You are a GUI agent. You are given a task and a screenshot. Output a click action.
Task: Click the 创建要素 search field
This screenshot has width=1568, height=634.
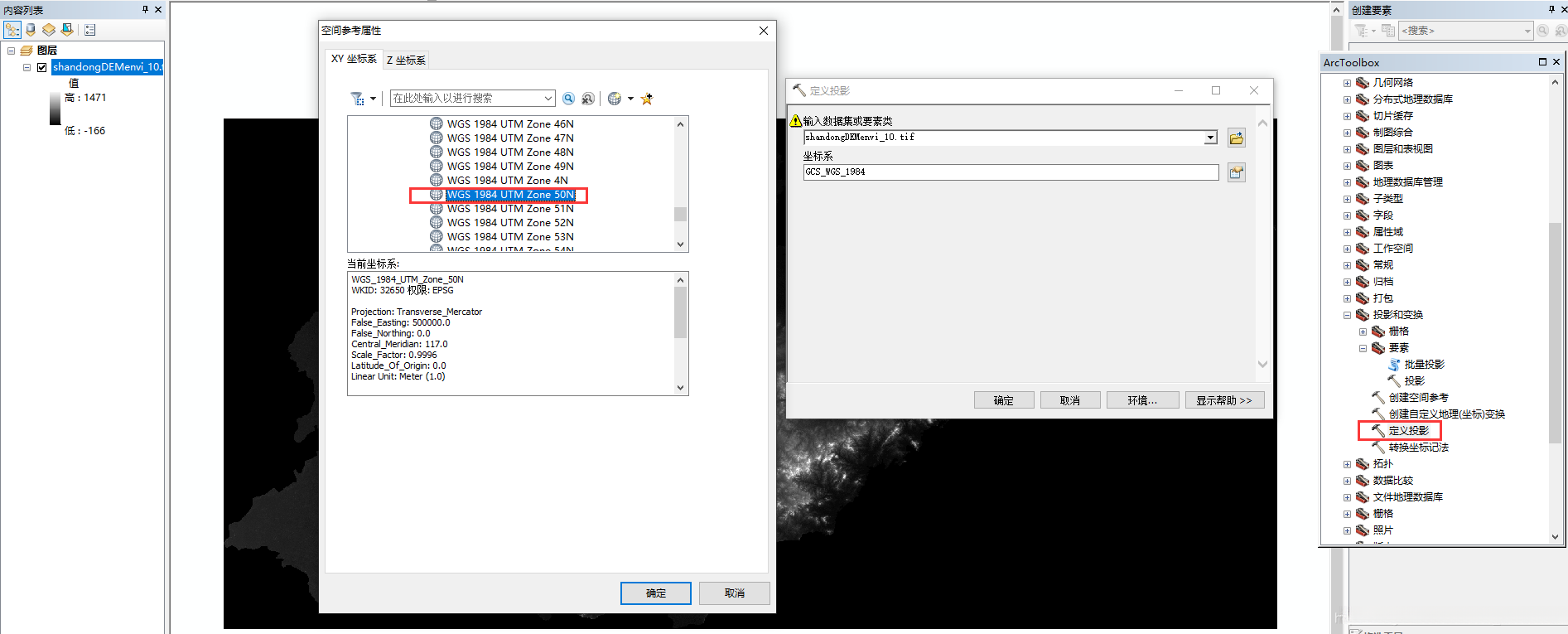1461,31
